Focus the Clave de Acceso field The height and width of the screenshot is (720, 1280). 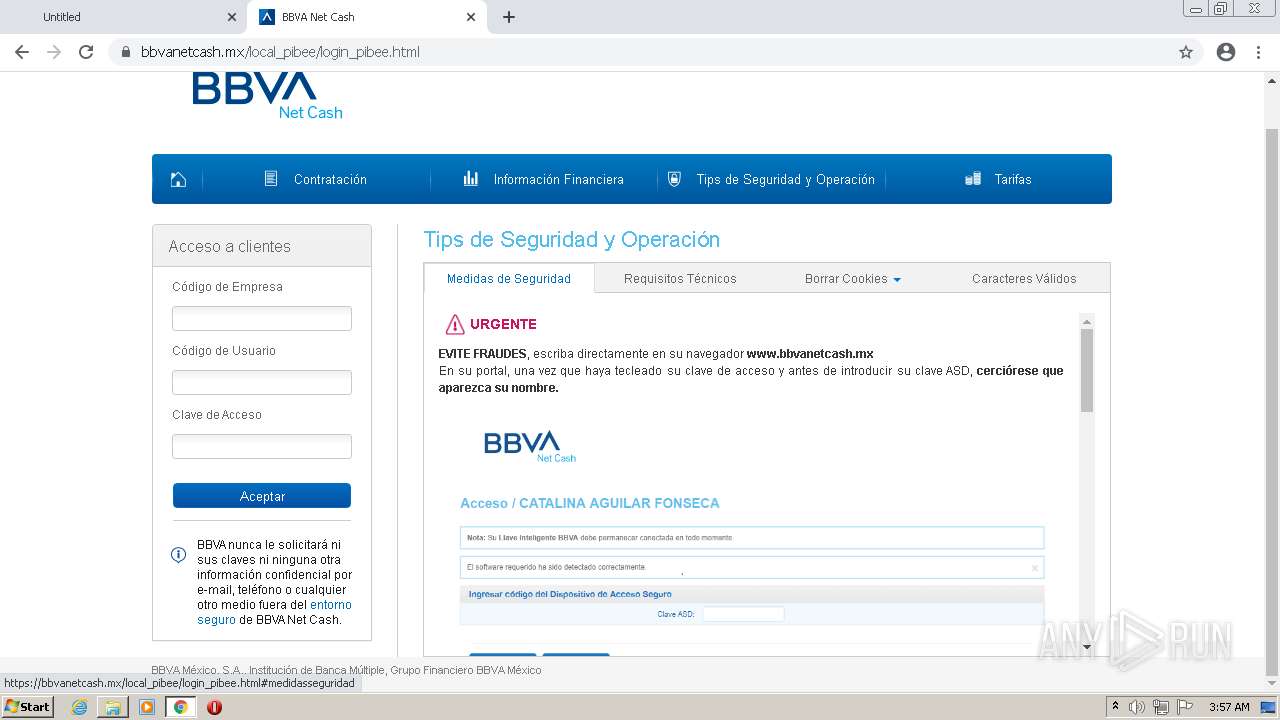(x=262, y=446)
